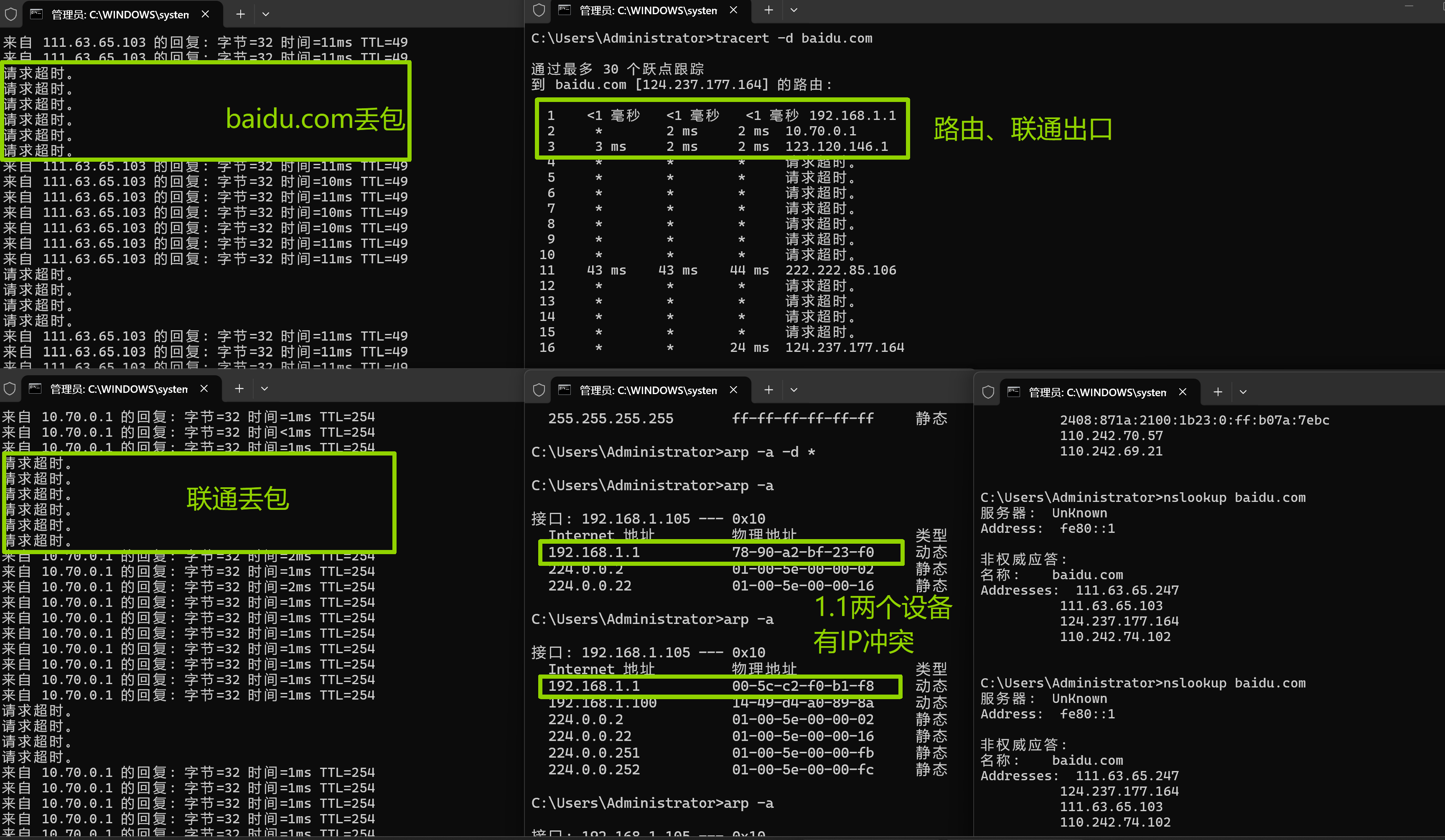Viewport: 1445px width, 840px height.
Task: Close the tab in the 111.63.65.103 ping window
Action: click(x=205, y=14)
